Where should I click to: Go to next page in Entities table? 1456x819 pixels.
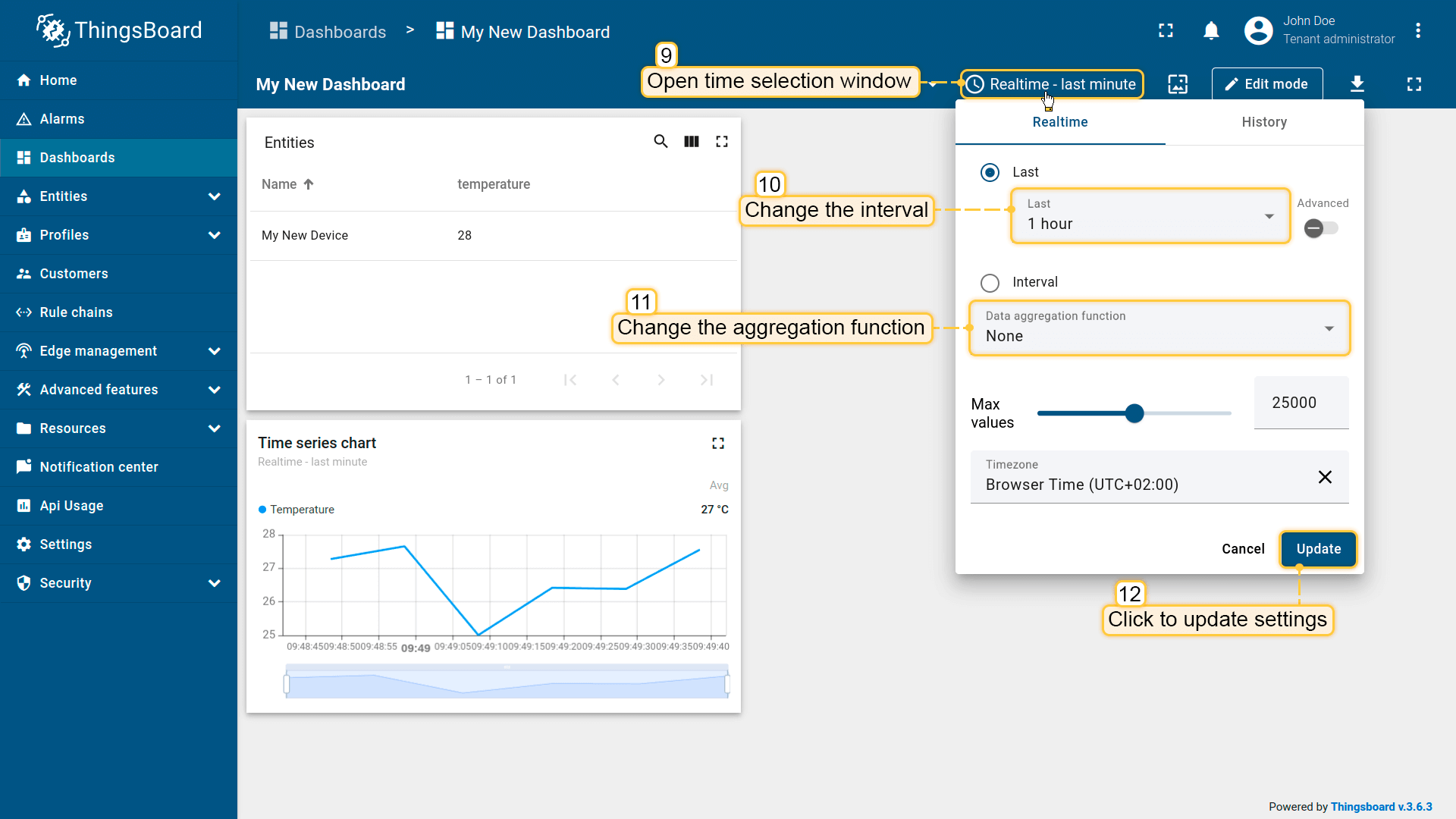pyautogui.click(x=661, y=380)
